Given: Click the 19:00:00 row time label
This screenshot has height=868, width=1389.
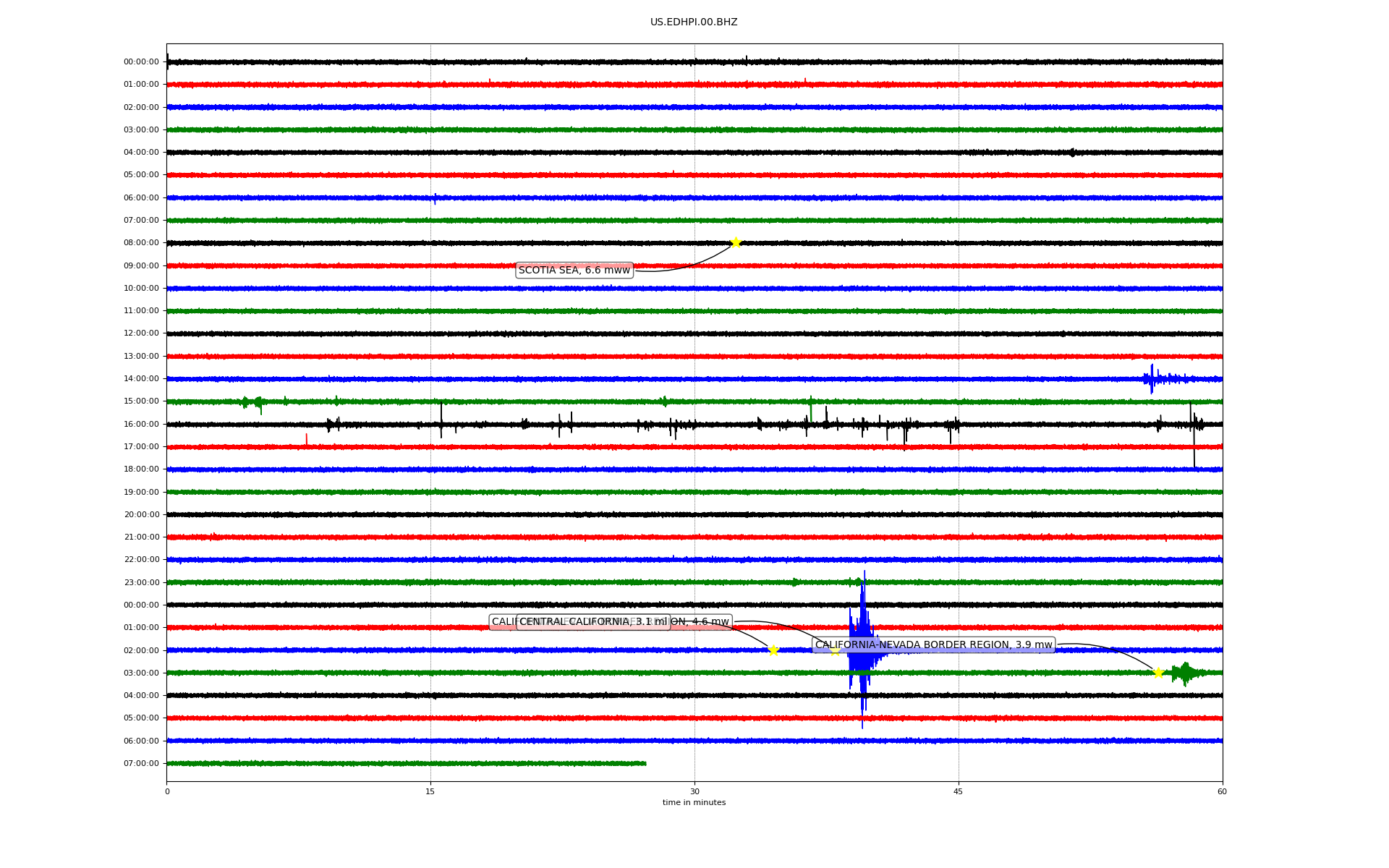Looking at the screenshot, I should coord(141,492).
